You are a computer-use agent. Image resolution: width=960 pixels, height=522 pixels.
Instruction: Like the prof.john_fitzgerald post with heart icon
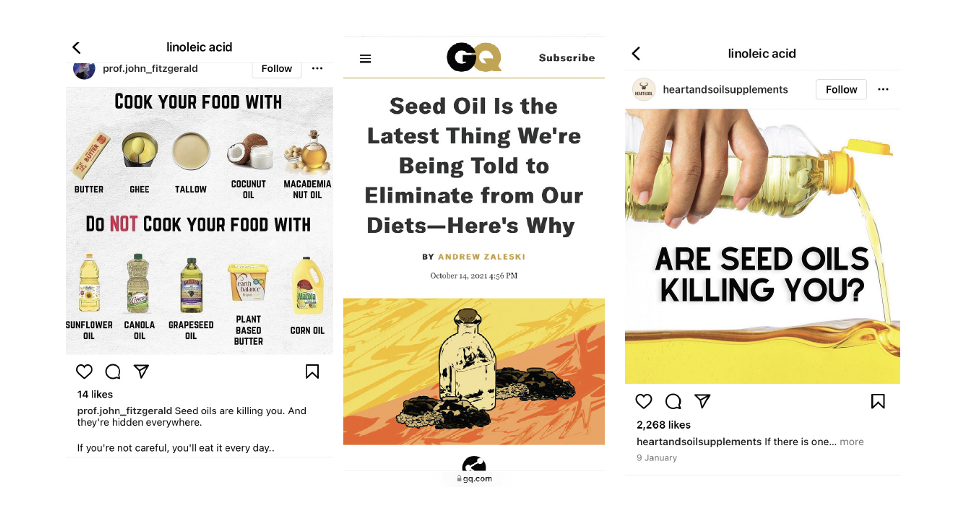click(x=84, y=371)
